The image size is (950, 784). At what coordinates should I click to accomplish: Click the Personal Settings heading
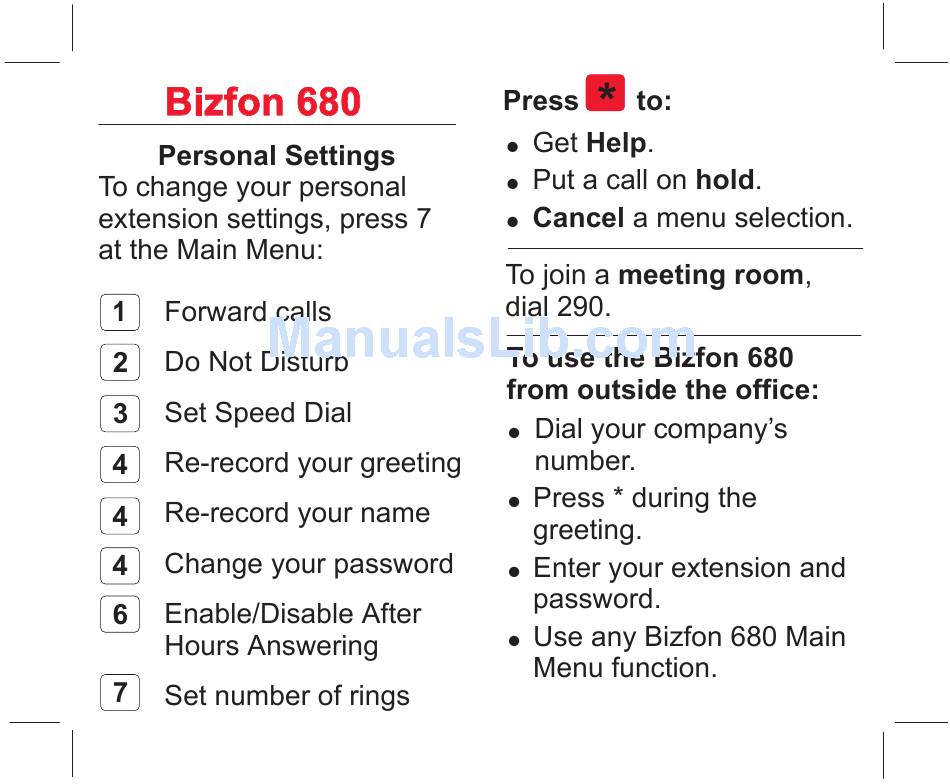tap(276, 156)
